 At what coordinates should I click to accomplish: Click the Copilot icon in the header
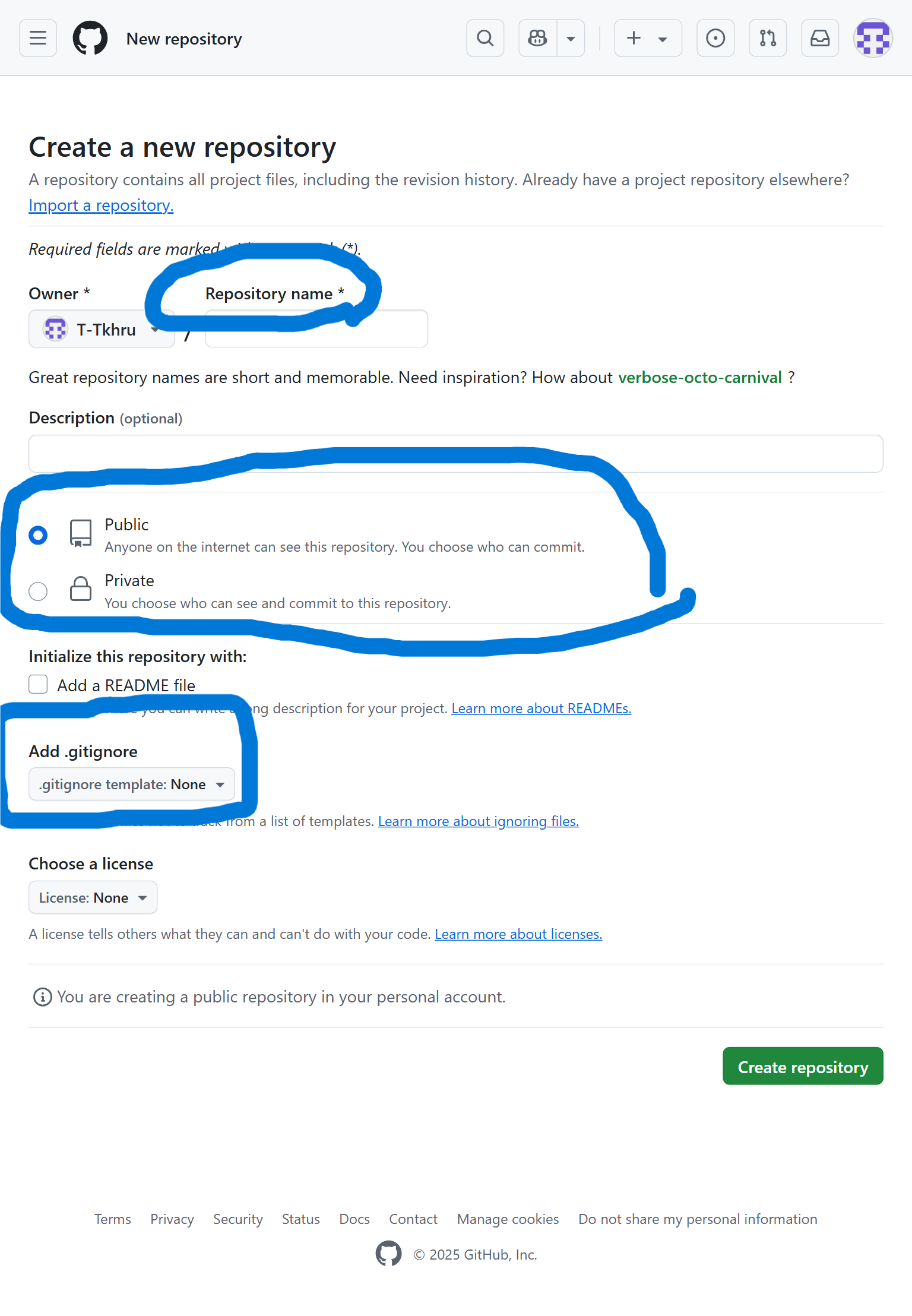tap(537, 38)
